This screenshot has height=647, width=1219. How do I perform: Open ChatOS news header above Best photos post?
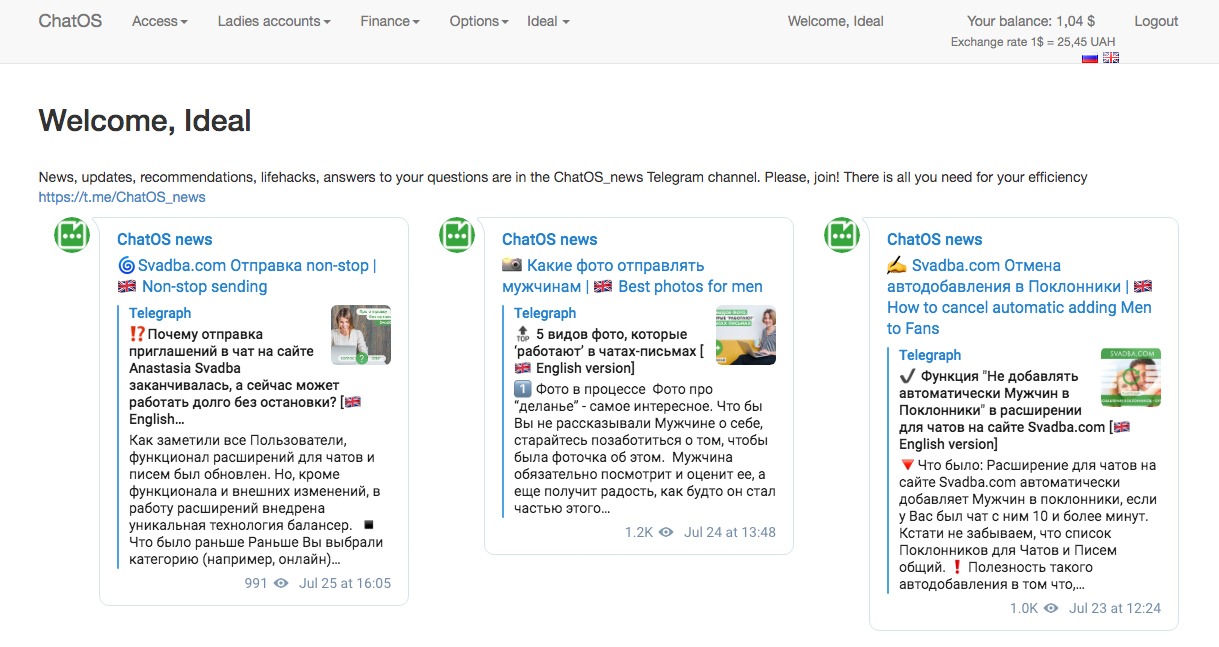[x=550, y=239]
